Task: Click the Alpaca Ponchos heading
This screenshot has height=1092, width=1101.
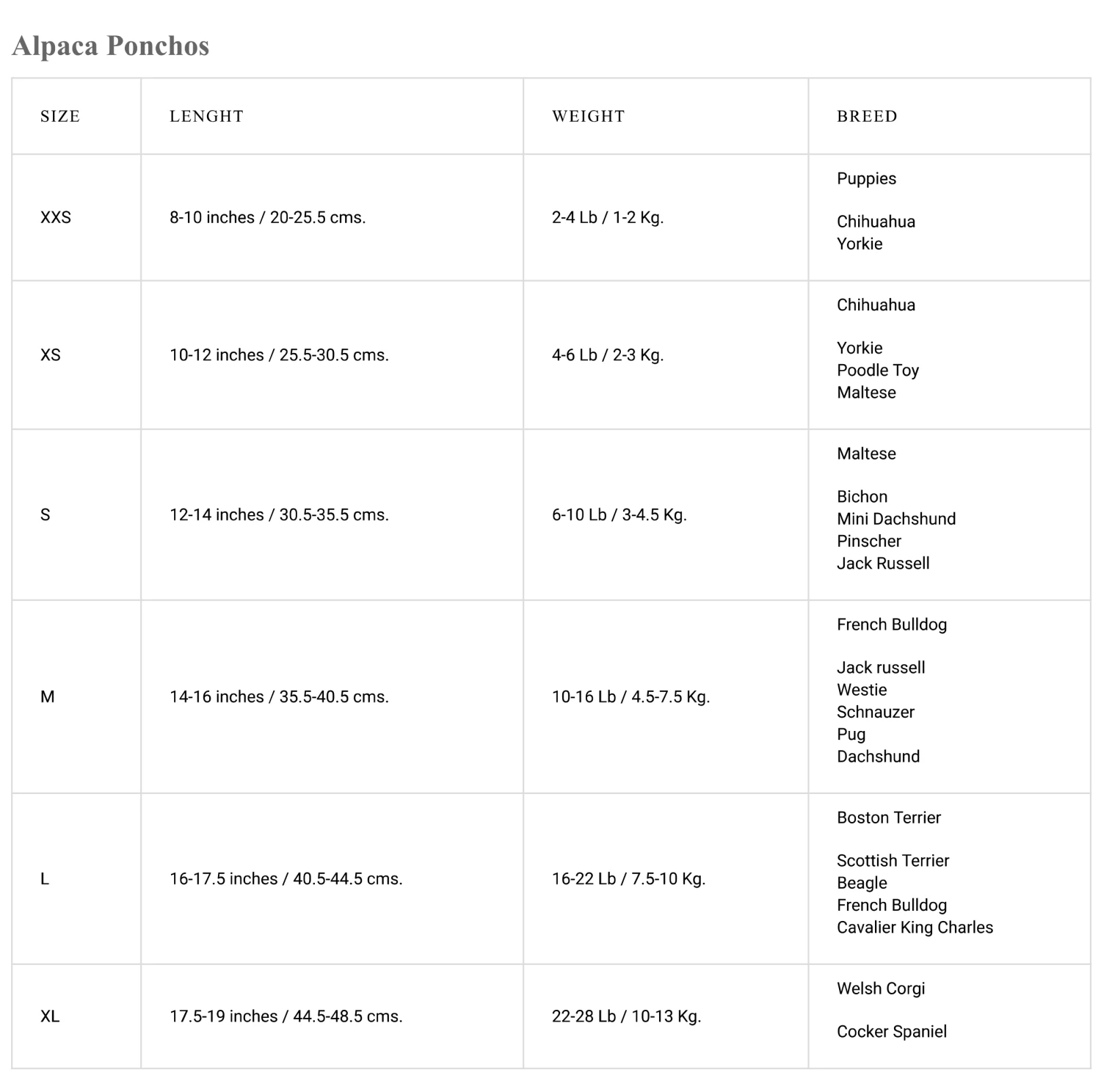Action: [x=111, y=45]
